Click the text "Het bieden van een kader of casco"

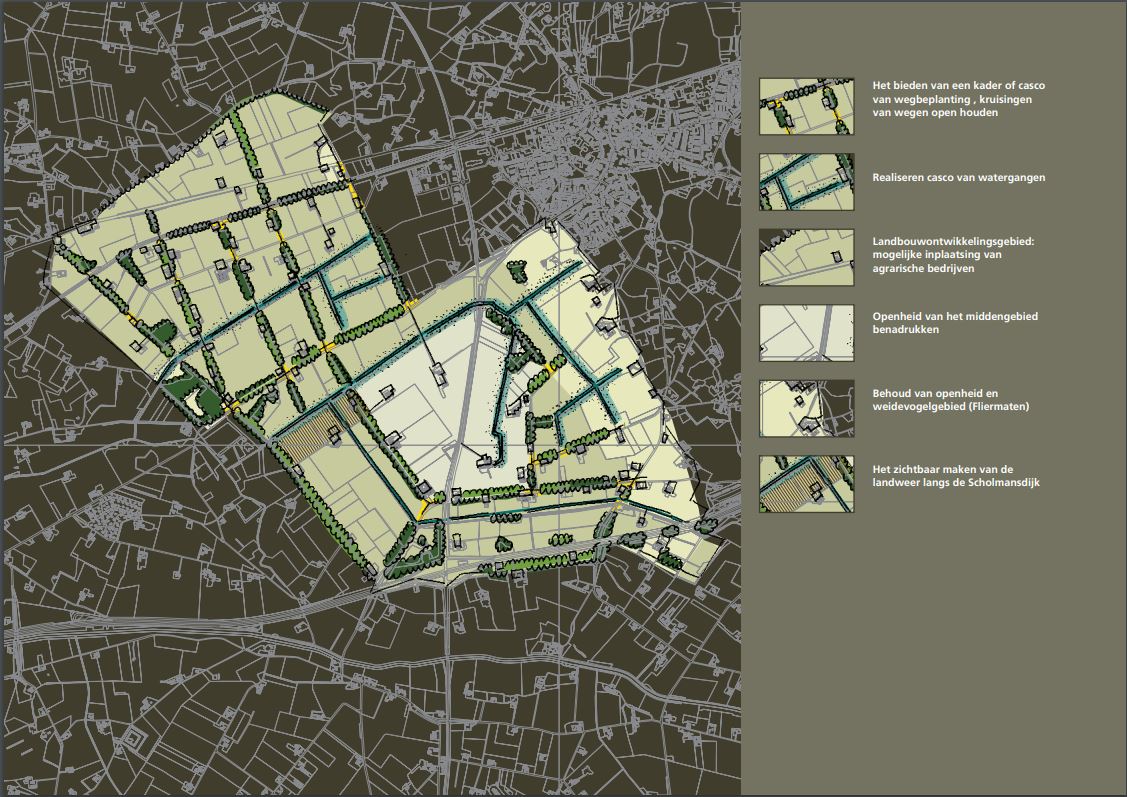[x=958, y=87]
